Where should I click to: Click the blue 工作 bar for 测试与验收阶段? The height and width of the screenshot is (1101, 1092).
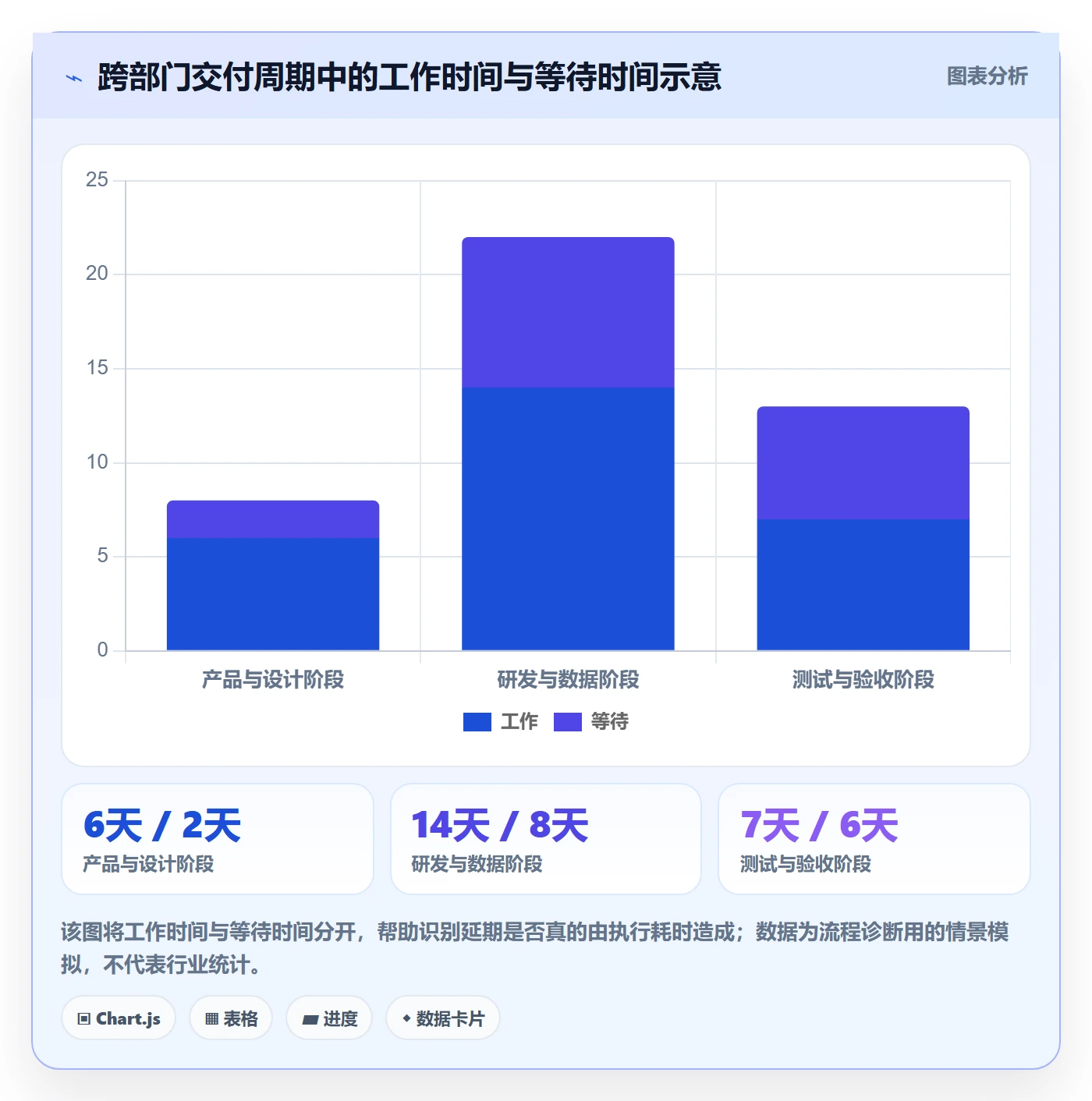pyautogui.click(x=863, y=585)
